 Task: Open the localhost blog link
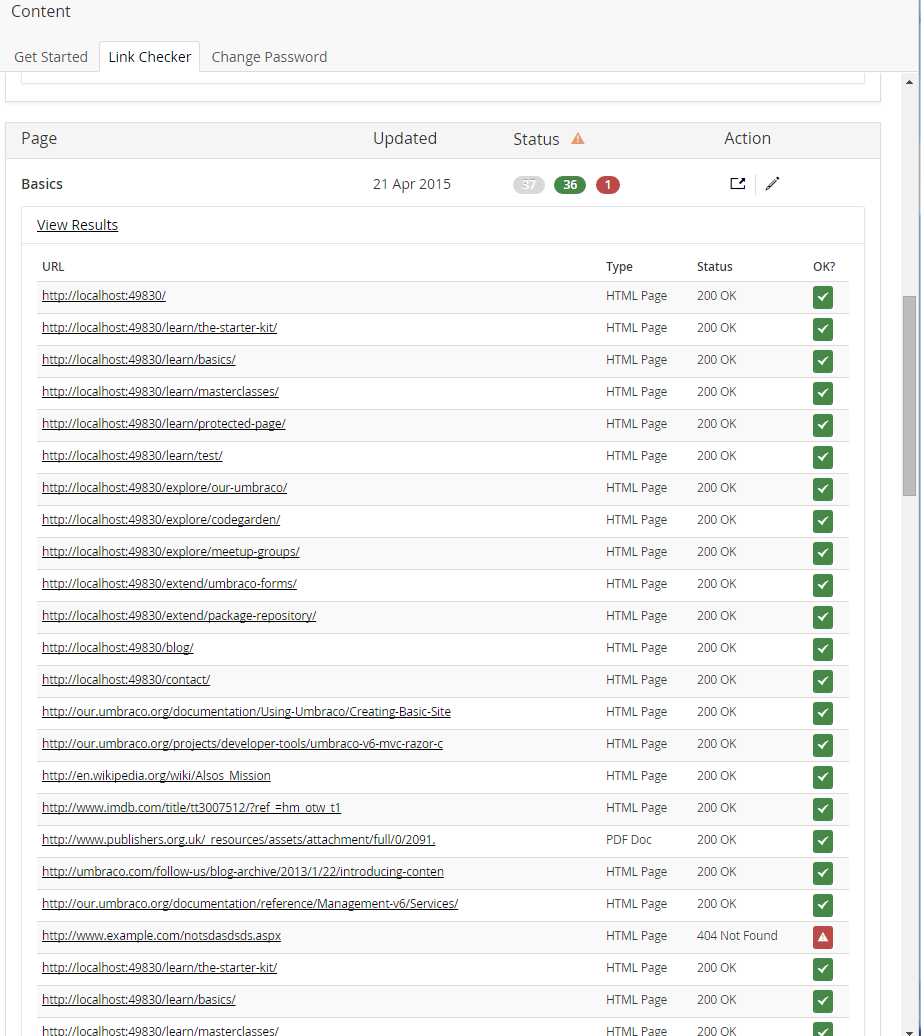point(118,648)
